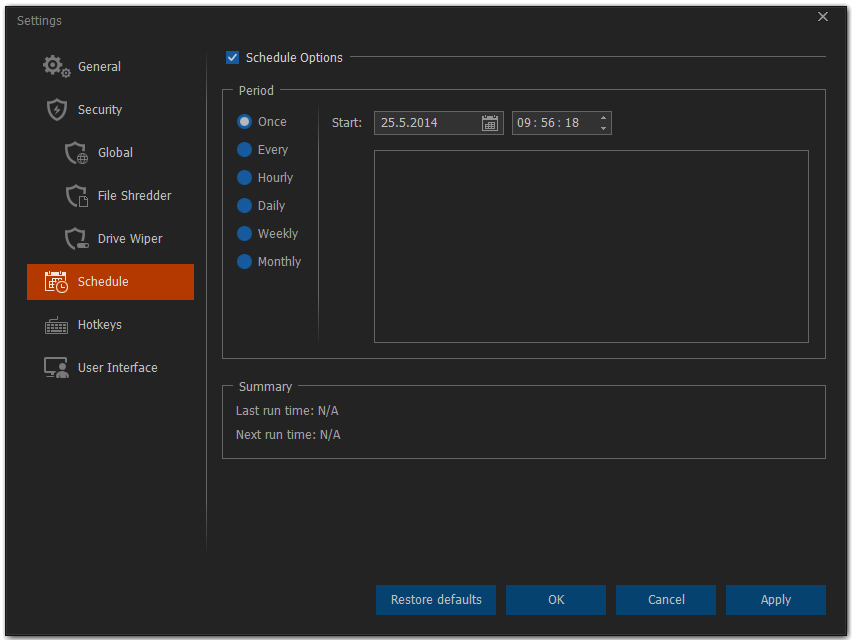
Task: Click the Restore defaults button
Action: click(x=436, y=600)
